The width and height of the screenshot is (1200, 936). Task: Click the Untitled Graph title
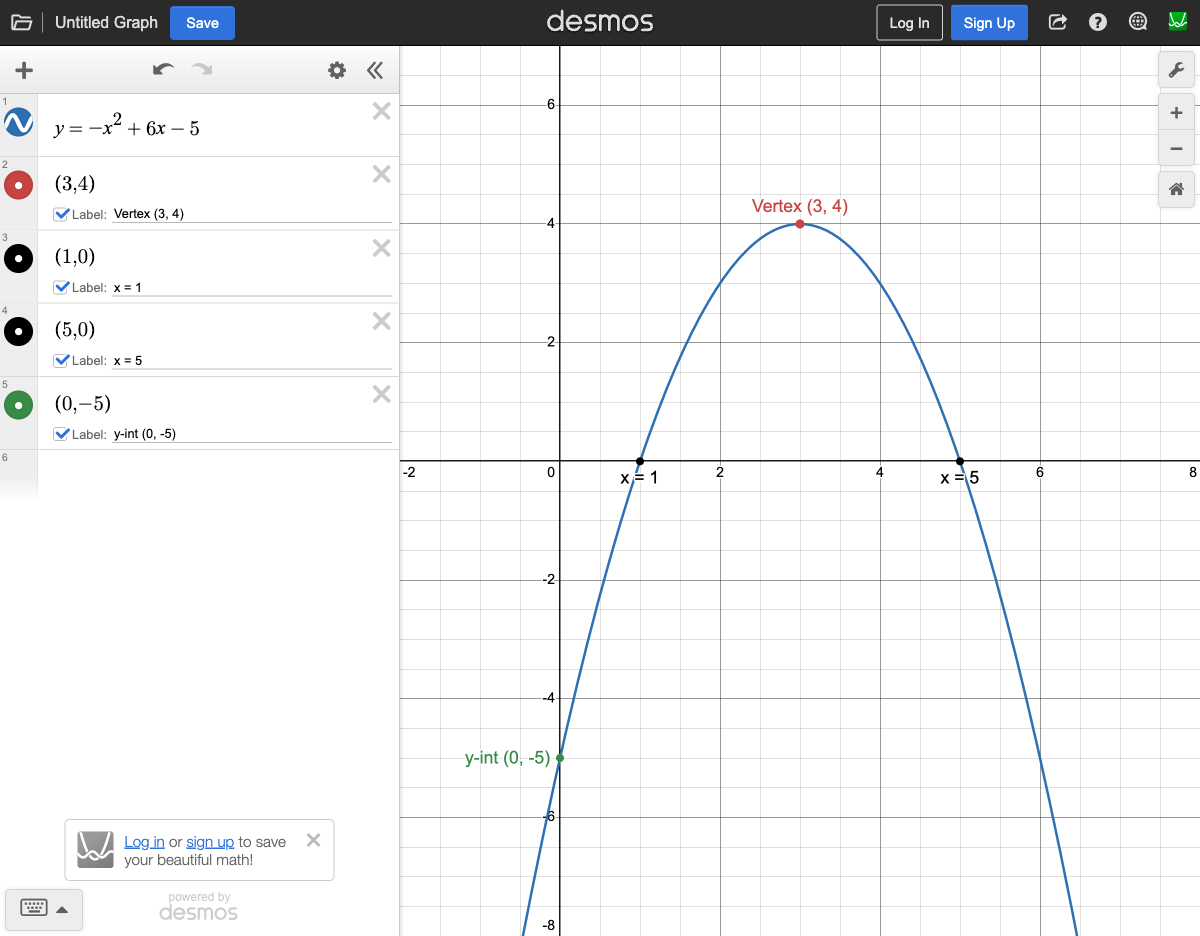(x=106, y=22)
